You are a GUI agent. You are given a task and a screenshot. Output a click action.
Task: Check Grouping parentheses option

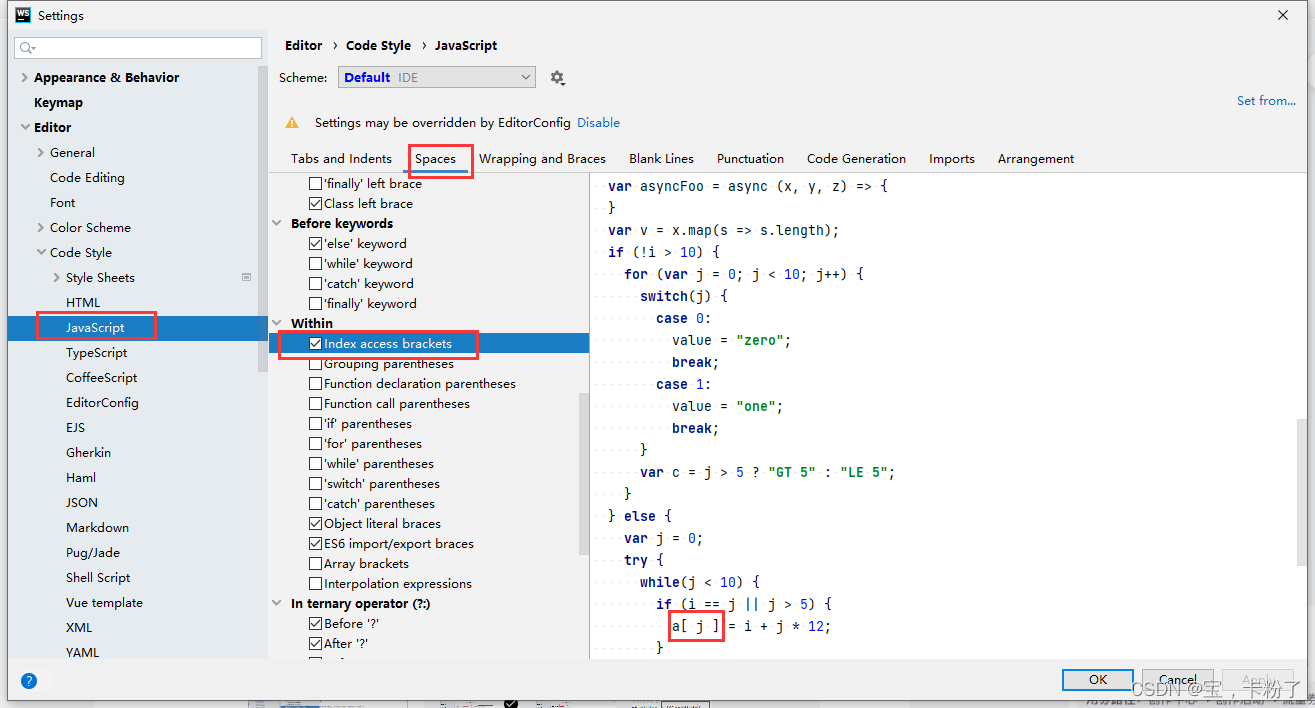coord(316,364)
